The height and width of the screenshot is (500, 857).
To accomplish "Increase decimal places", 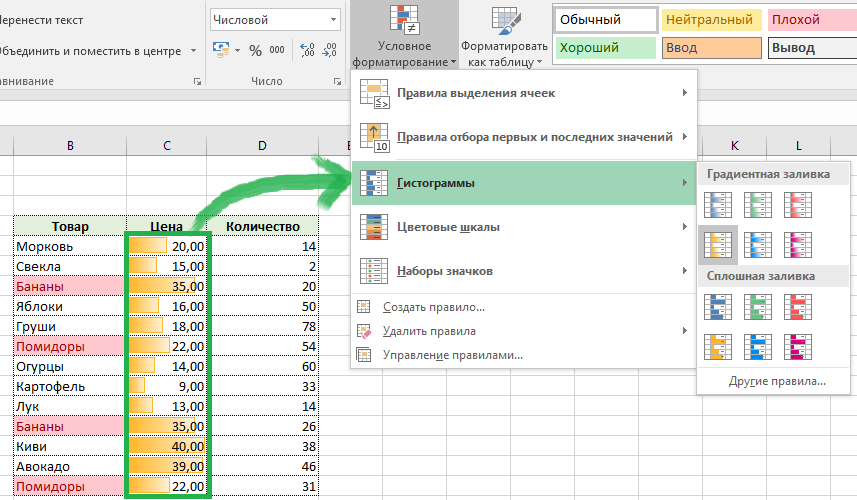I will [307, 50].
